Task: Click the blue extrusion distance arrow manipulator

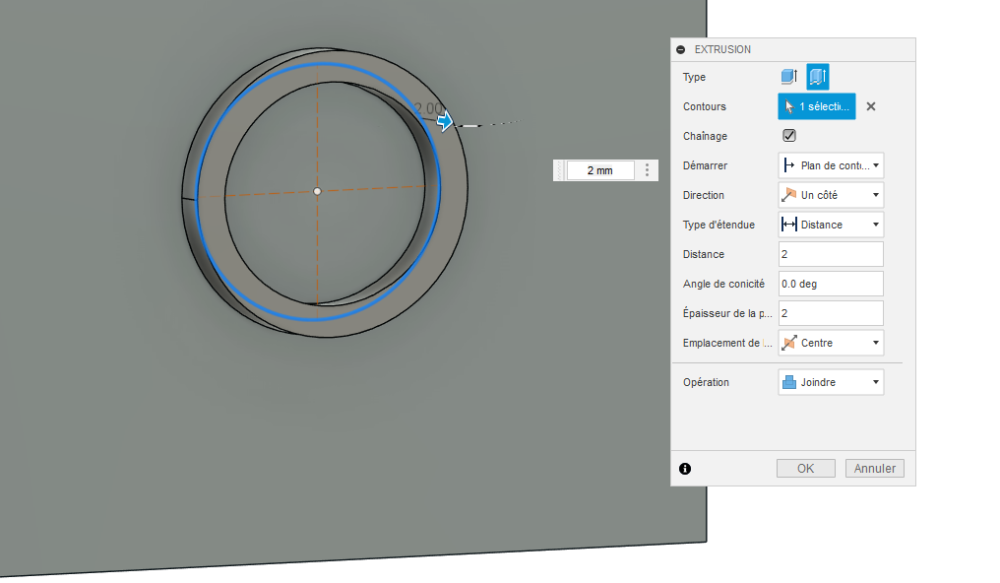Action: pyautogui.click(x=445, y=121)
